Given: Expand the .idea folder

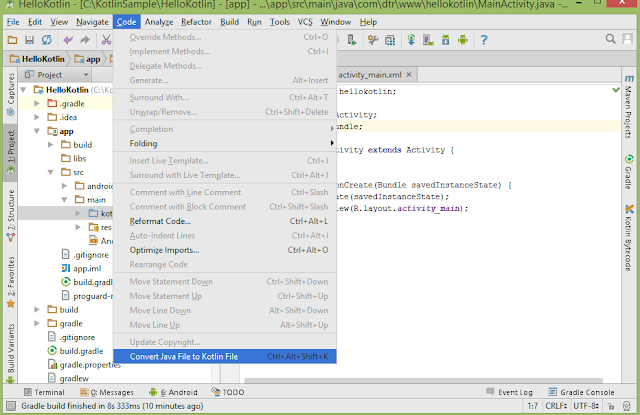Looking at the screenshot, I should (x=37, y=118).
